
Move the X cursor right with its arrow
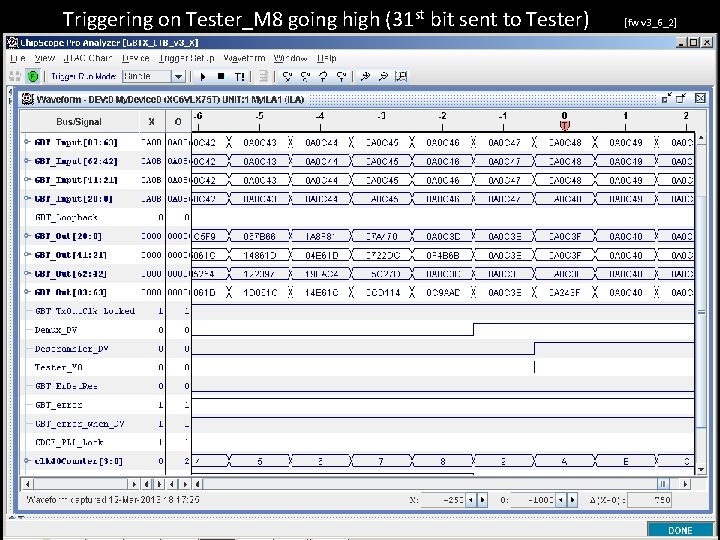tap(482, 500)
